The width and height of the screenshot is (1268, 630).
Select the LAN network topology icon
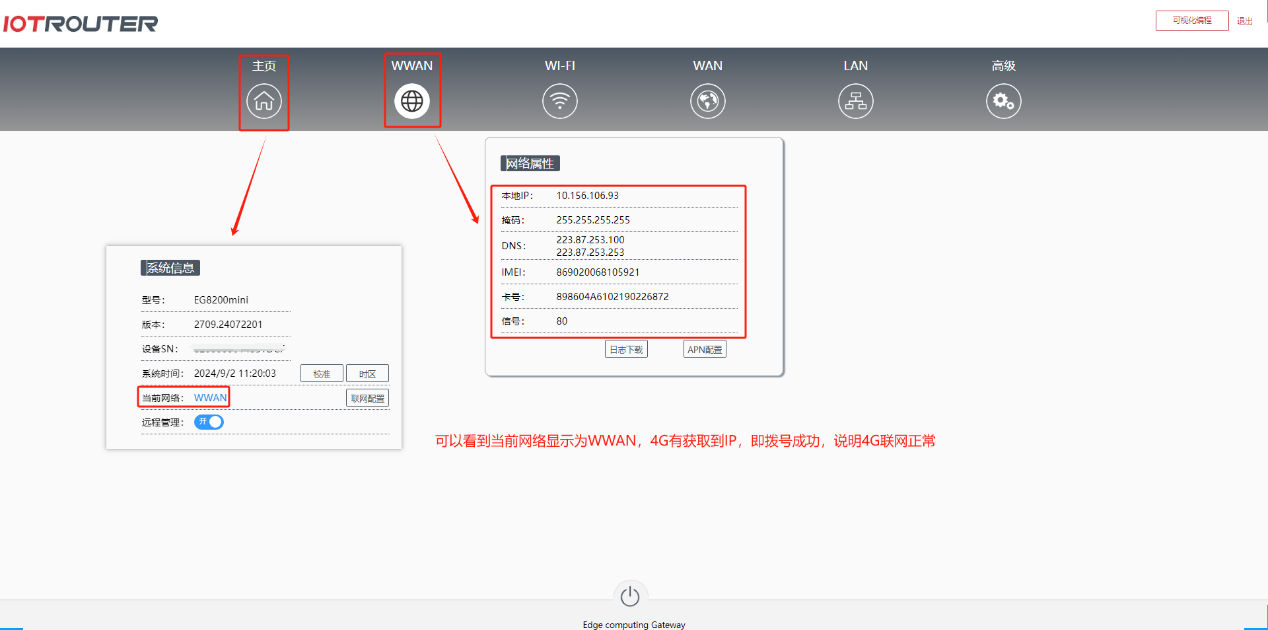[855, 100]
